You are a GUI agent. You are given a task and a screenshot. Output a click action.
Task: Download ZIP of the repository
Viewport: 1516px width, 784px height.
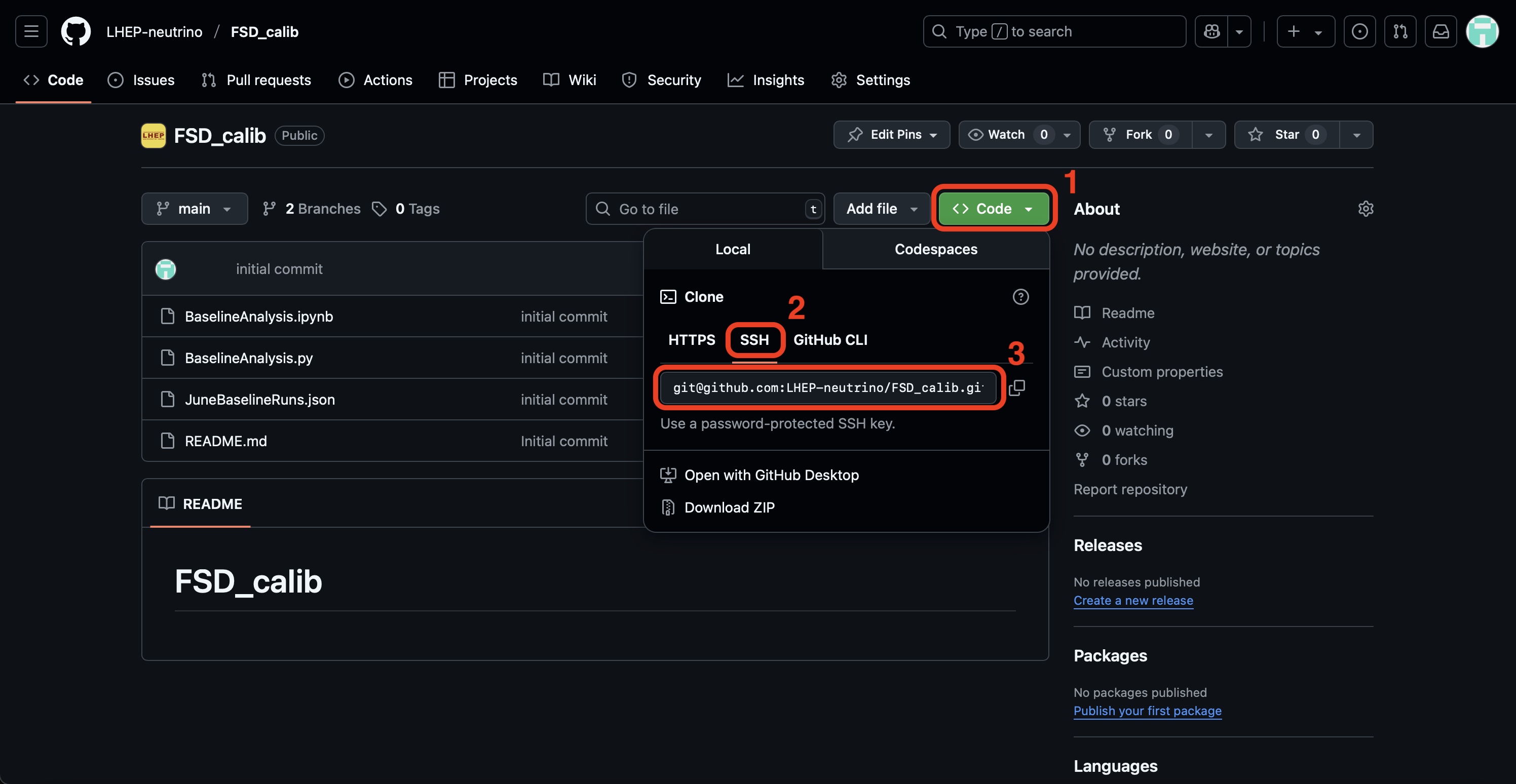coord(717,507)
